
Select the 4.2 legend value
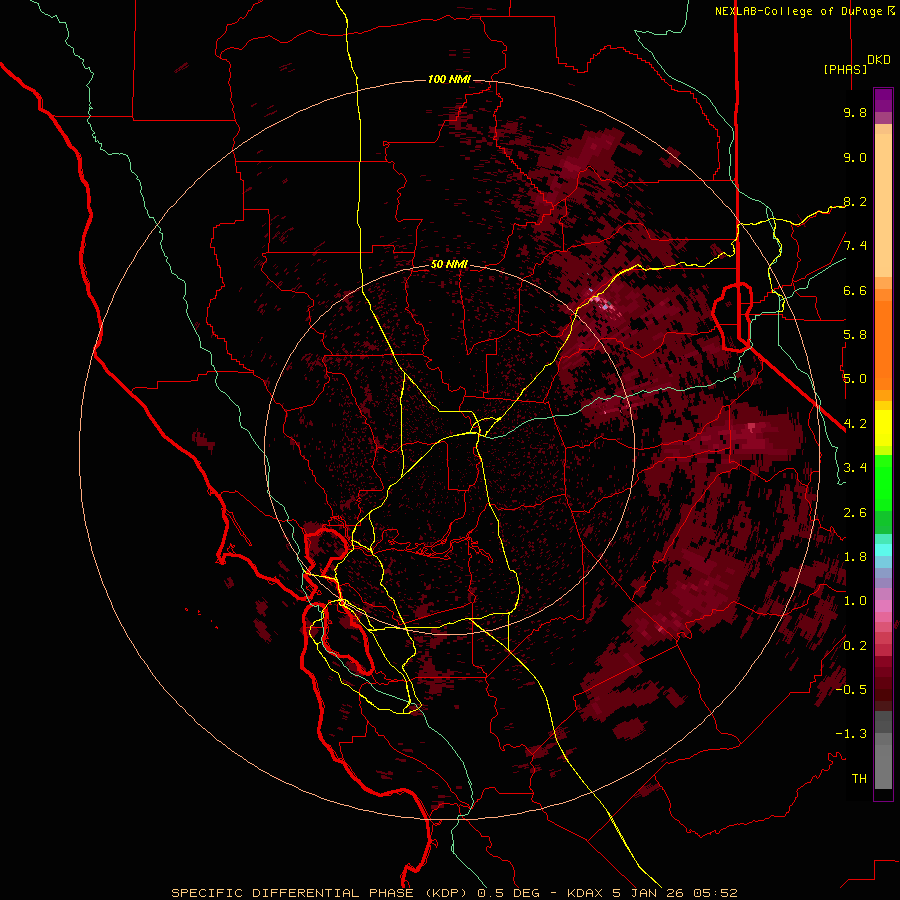click(855, 424)
